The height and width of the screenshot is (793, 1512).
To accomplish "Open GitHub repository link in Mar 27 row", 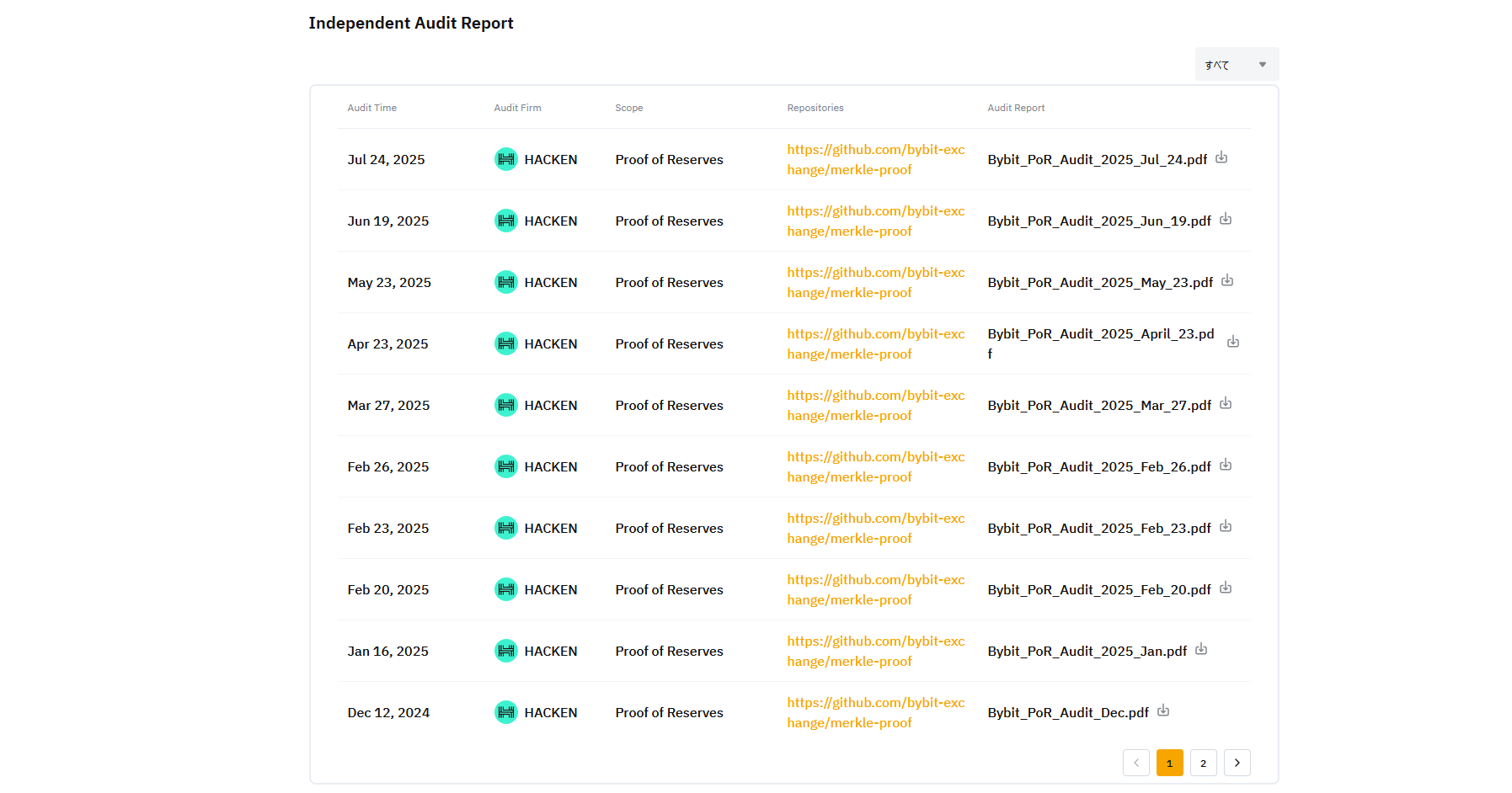I will pos(875,406).
